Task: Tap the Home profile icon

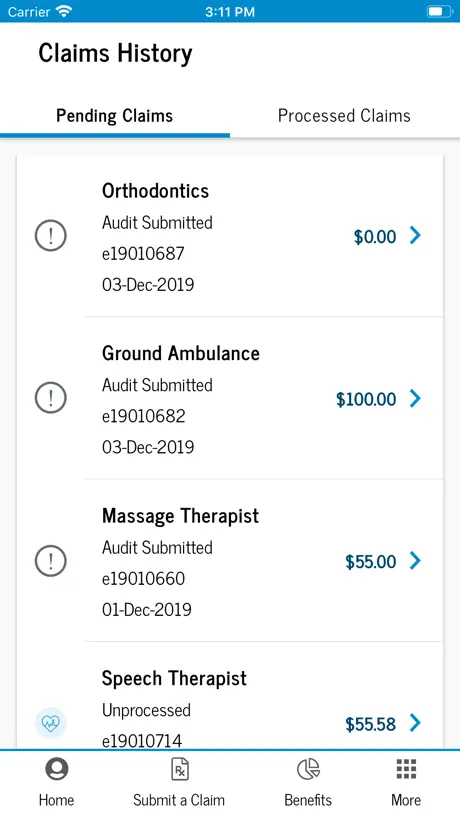Action: [x=56, y=769]
